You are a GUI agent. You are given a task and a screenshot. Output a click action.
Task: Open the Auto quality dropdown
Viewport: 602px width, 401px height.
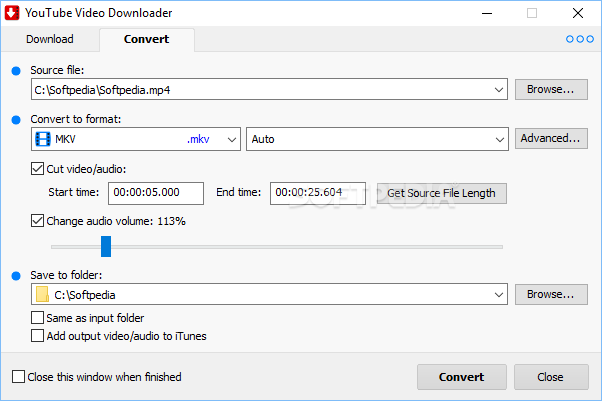click(x=377, y=139)
